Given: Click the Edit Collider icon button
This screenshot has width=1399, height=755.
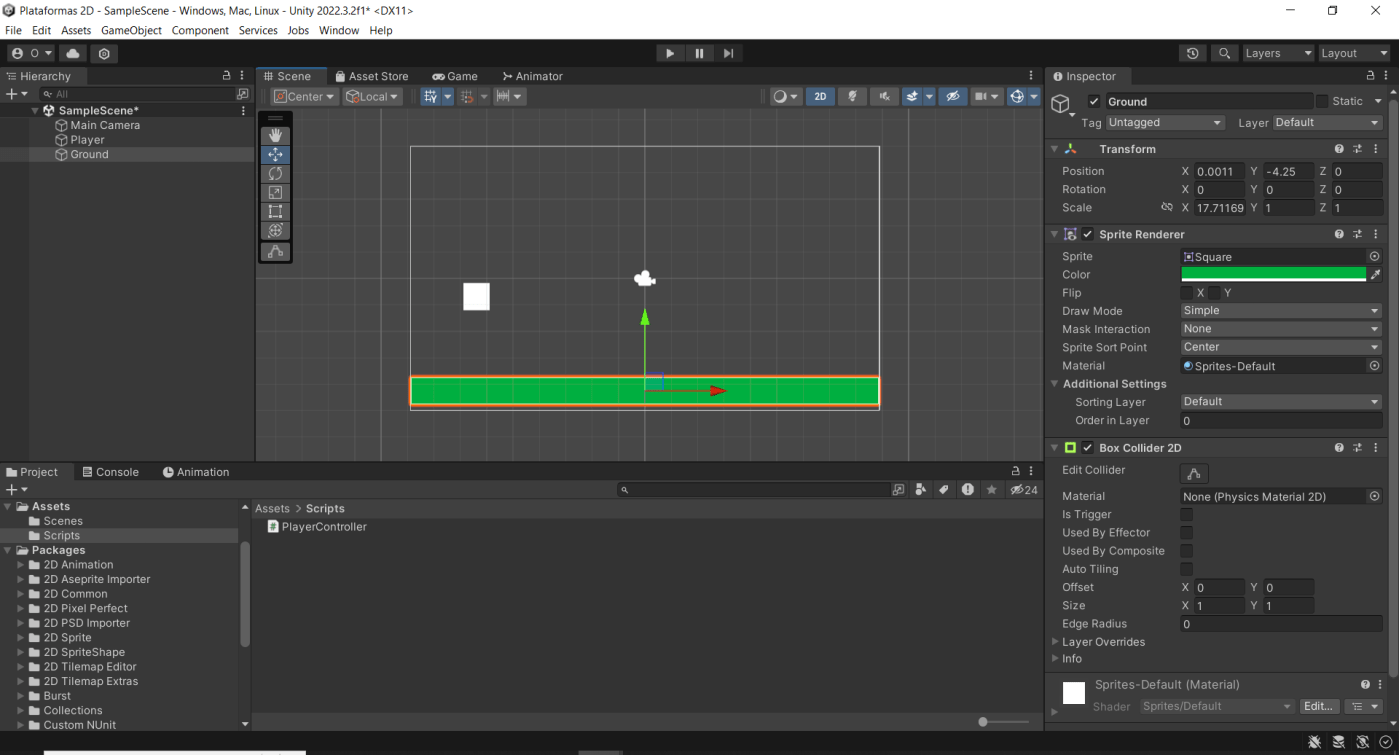Looking at the screenshot, I should [x=1193, y=473].
